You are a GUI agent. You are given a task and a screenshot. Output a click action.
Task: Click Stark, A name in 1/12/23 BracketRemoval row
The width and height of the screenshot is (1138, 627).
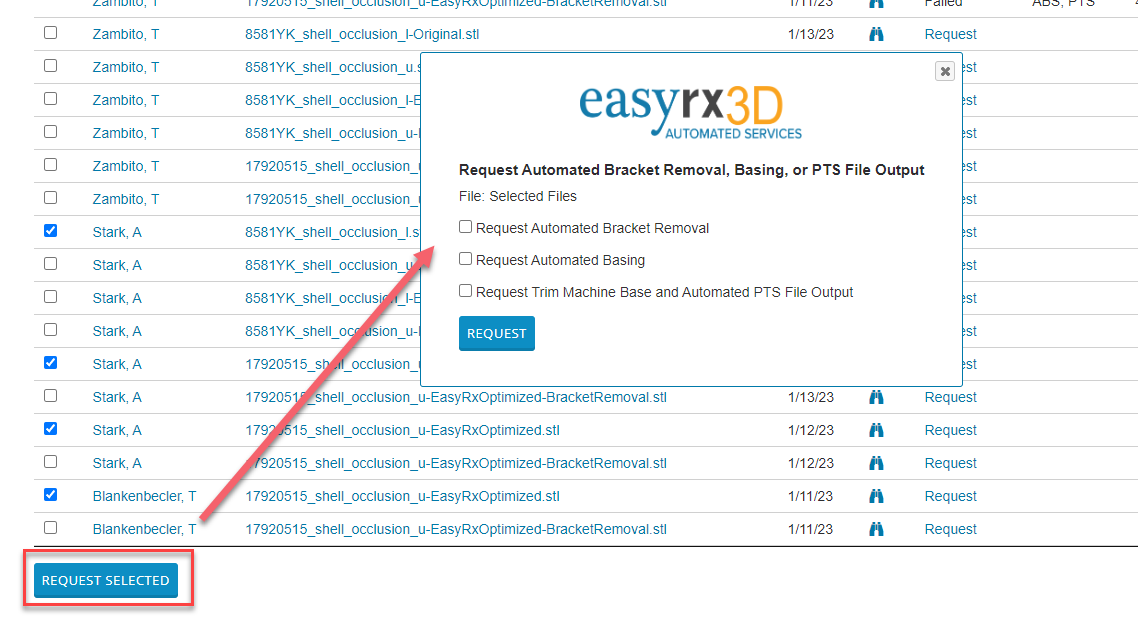117,463
